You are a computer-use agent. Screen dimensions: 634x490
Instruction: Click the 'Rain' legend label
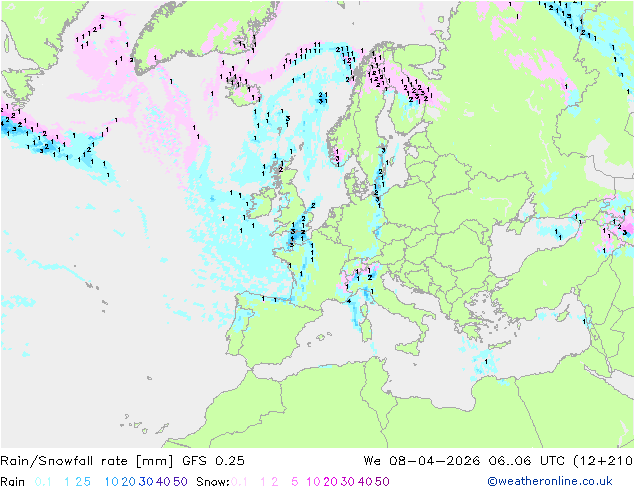pos(13,482)
